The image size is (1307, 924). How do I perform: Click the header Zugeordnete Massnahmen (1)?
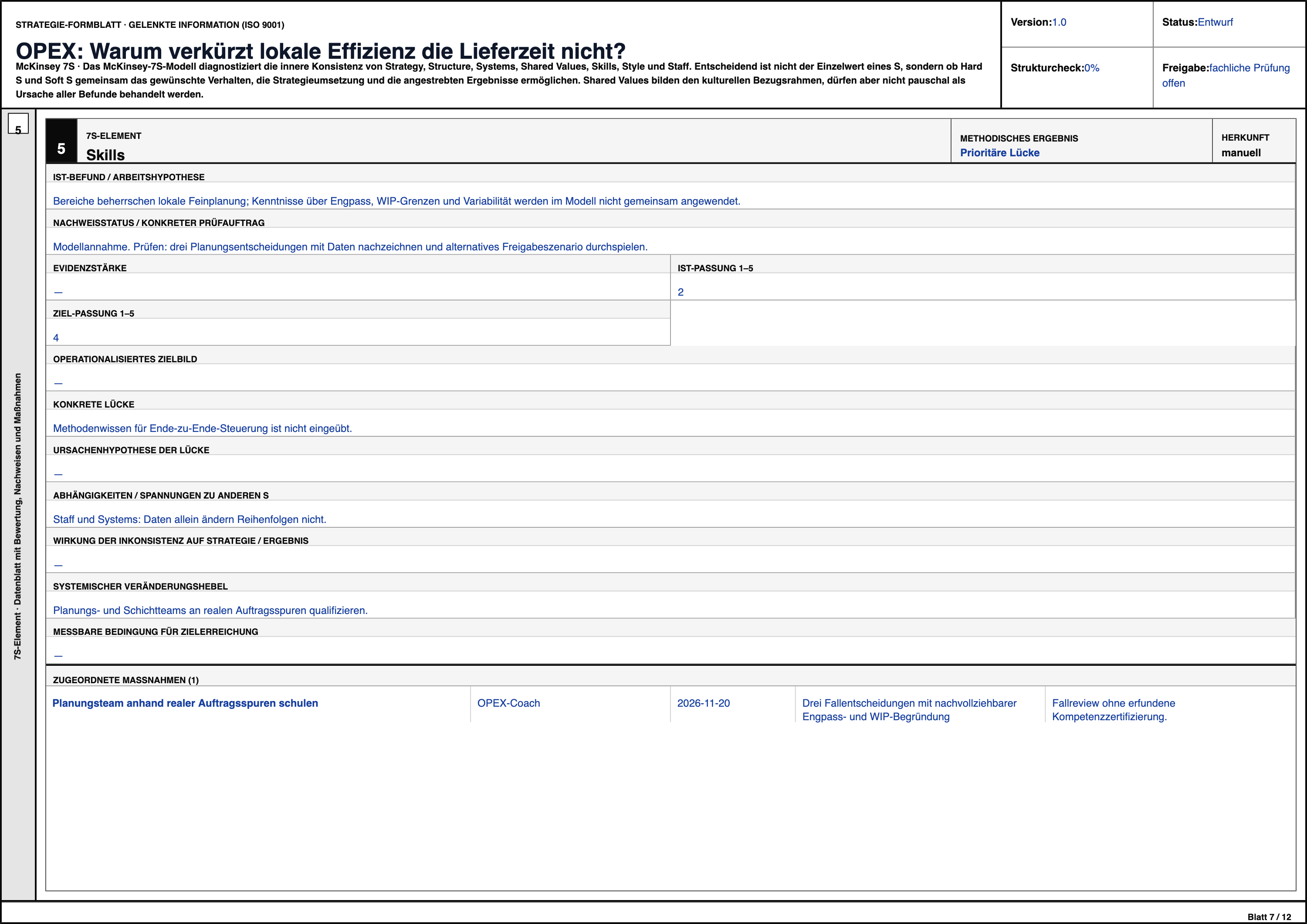click(126, 680)
